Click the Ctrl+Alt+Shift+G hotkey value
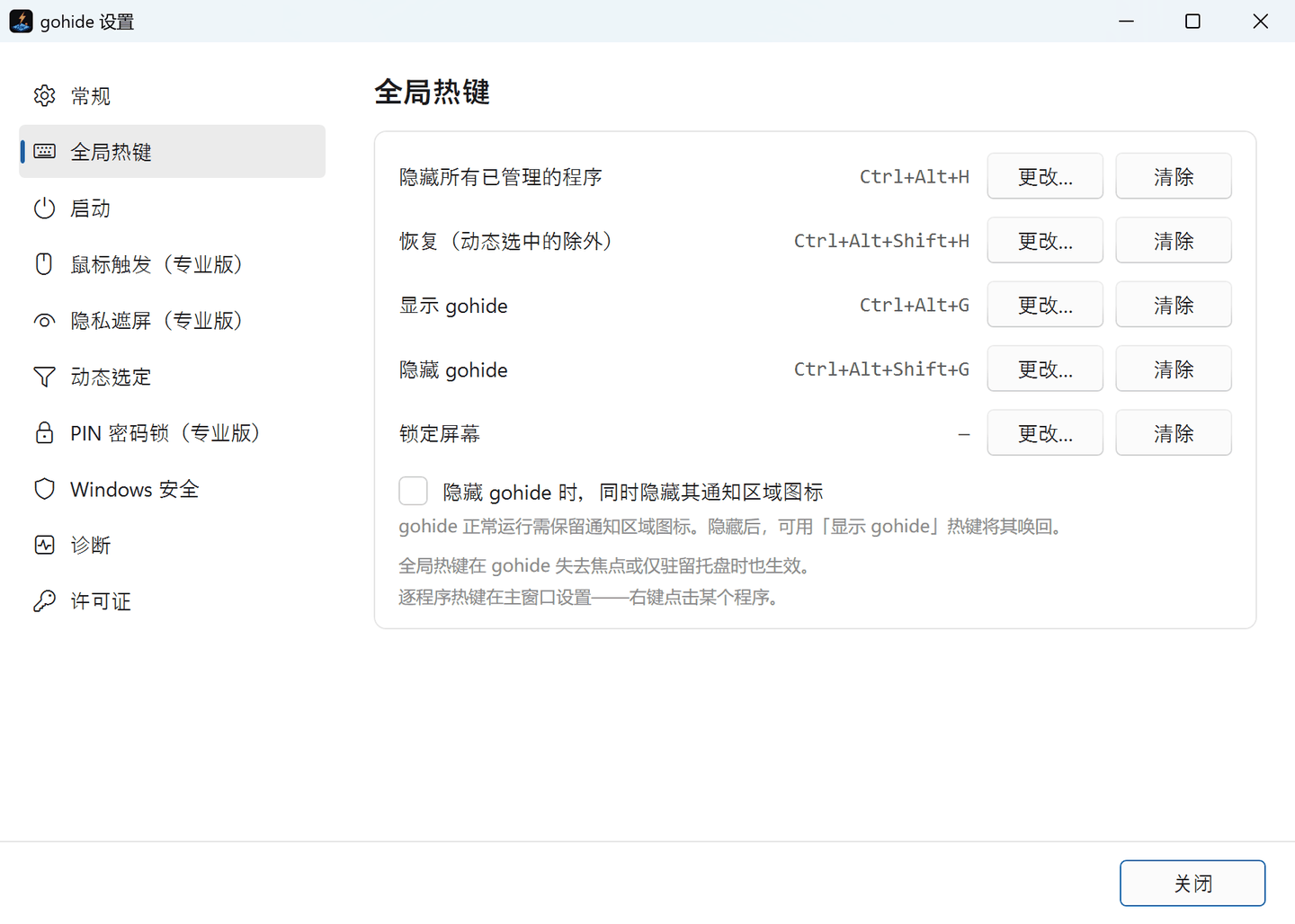Image resolution: width=1295 pixels, height=924 pixels. point(881,369)
